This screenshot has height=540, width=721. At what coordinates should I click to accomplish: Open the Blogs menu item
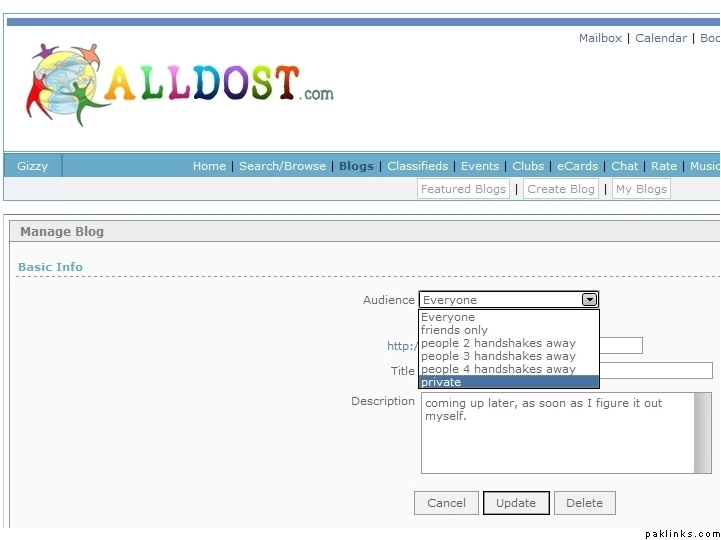tap(356, 166)
